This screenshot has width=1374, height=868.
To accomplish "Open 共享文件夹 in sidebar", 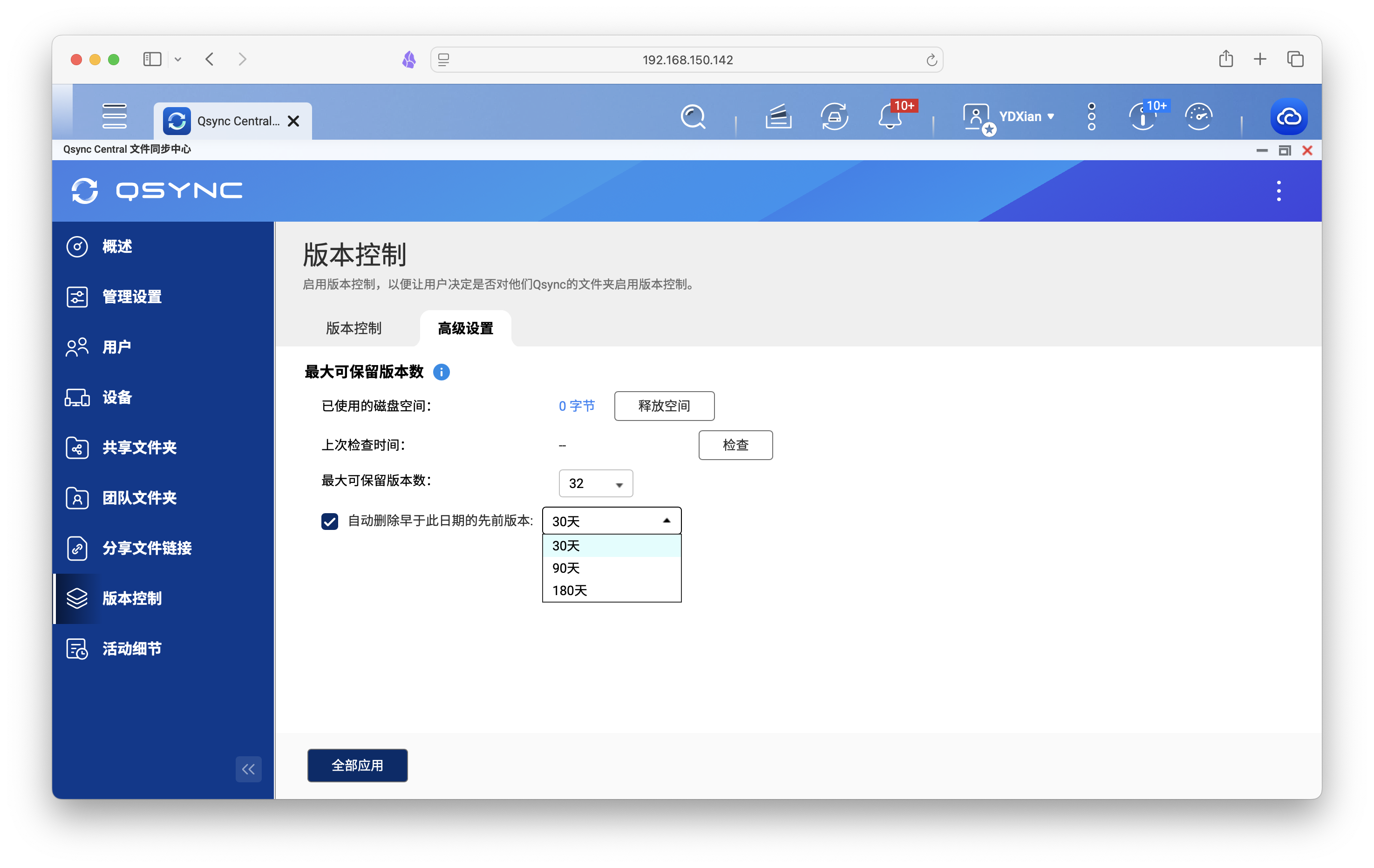I will [x=164, y=448].
